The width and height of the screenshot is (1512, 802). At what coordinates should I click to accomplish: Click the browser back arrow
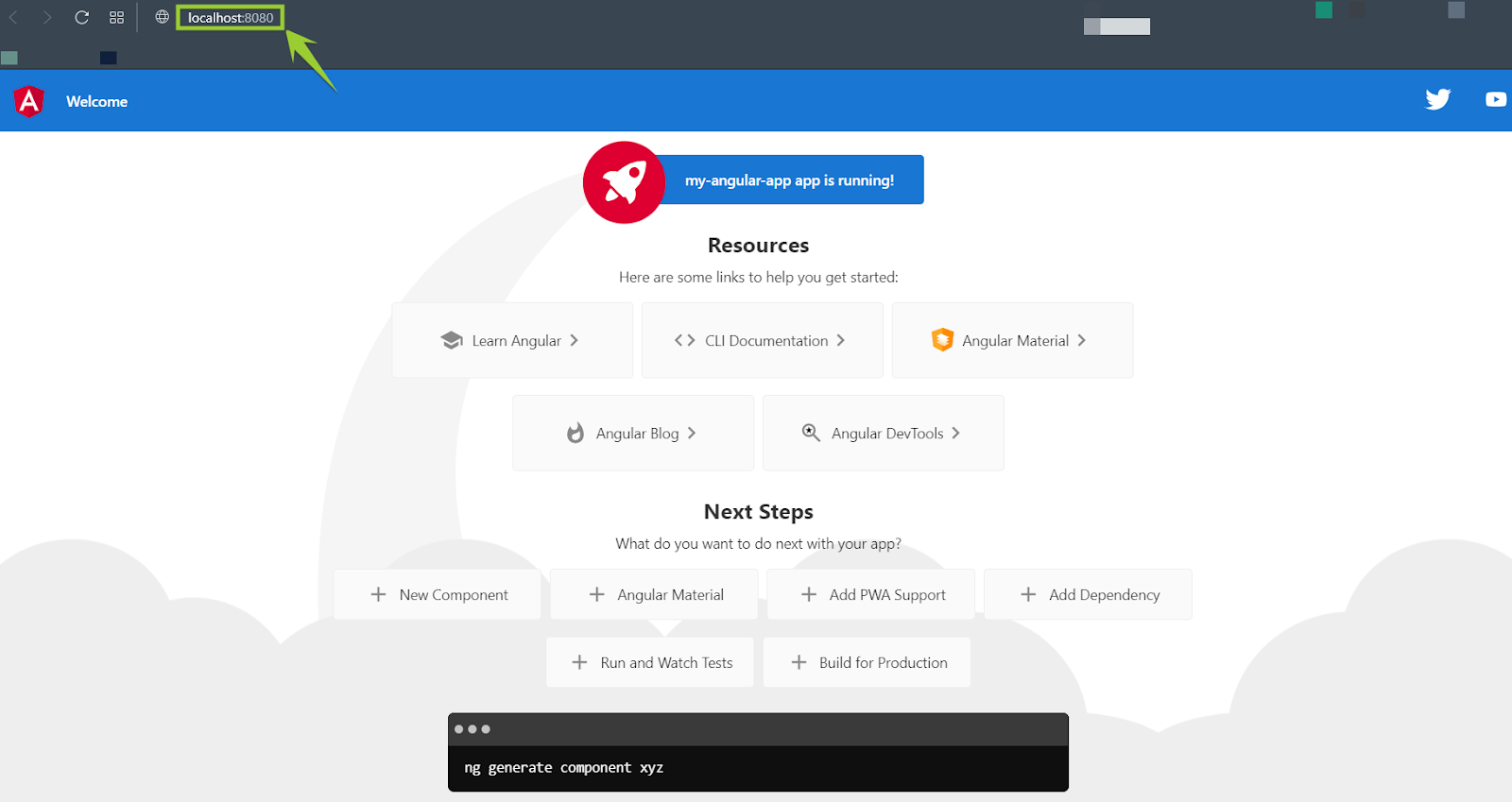[x=14, y=17]
